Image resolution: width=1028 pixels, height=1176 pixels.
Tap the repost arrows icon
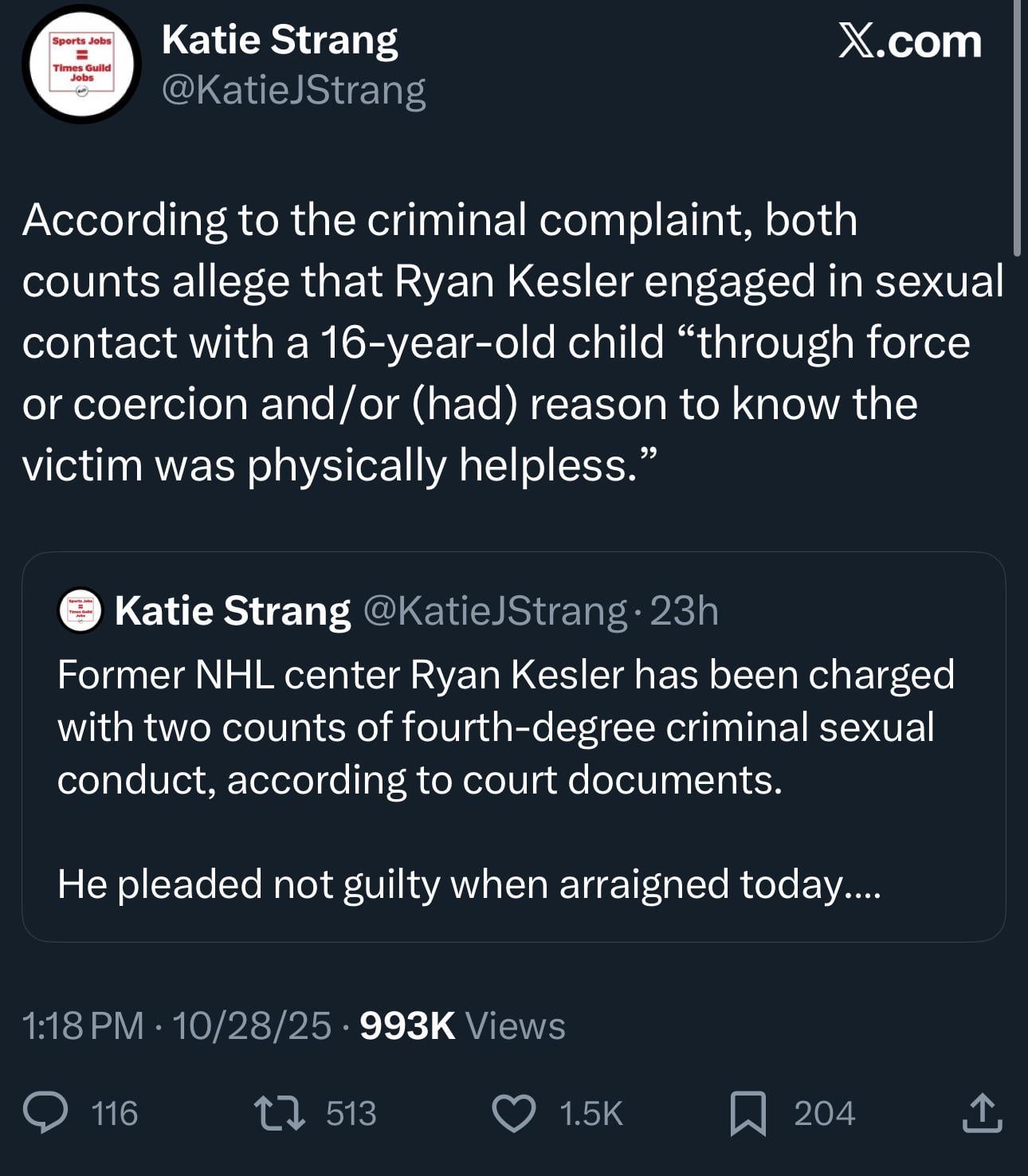point(279,1113)
